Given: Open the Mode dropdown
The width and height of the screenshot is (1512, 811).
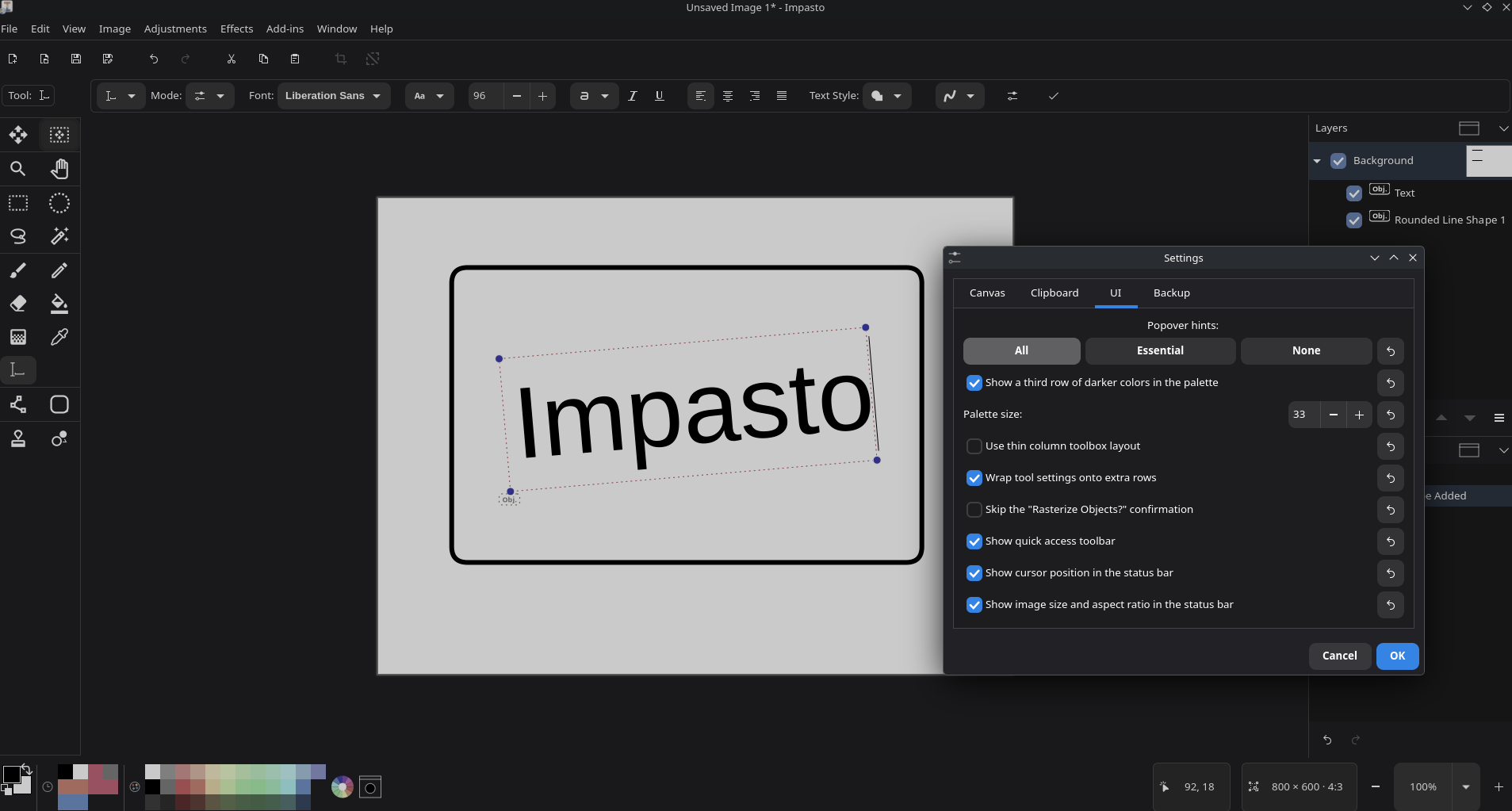Looking at the screenshot, I should click(x=209, y=96).
